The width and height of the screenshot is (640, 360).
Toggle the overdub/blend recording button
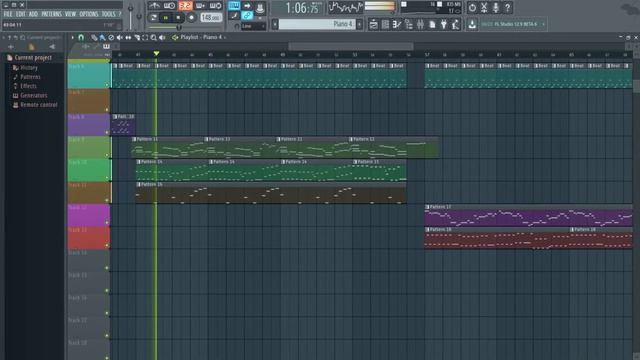click(x=200, y=6)
